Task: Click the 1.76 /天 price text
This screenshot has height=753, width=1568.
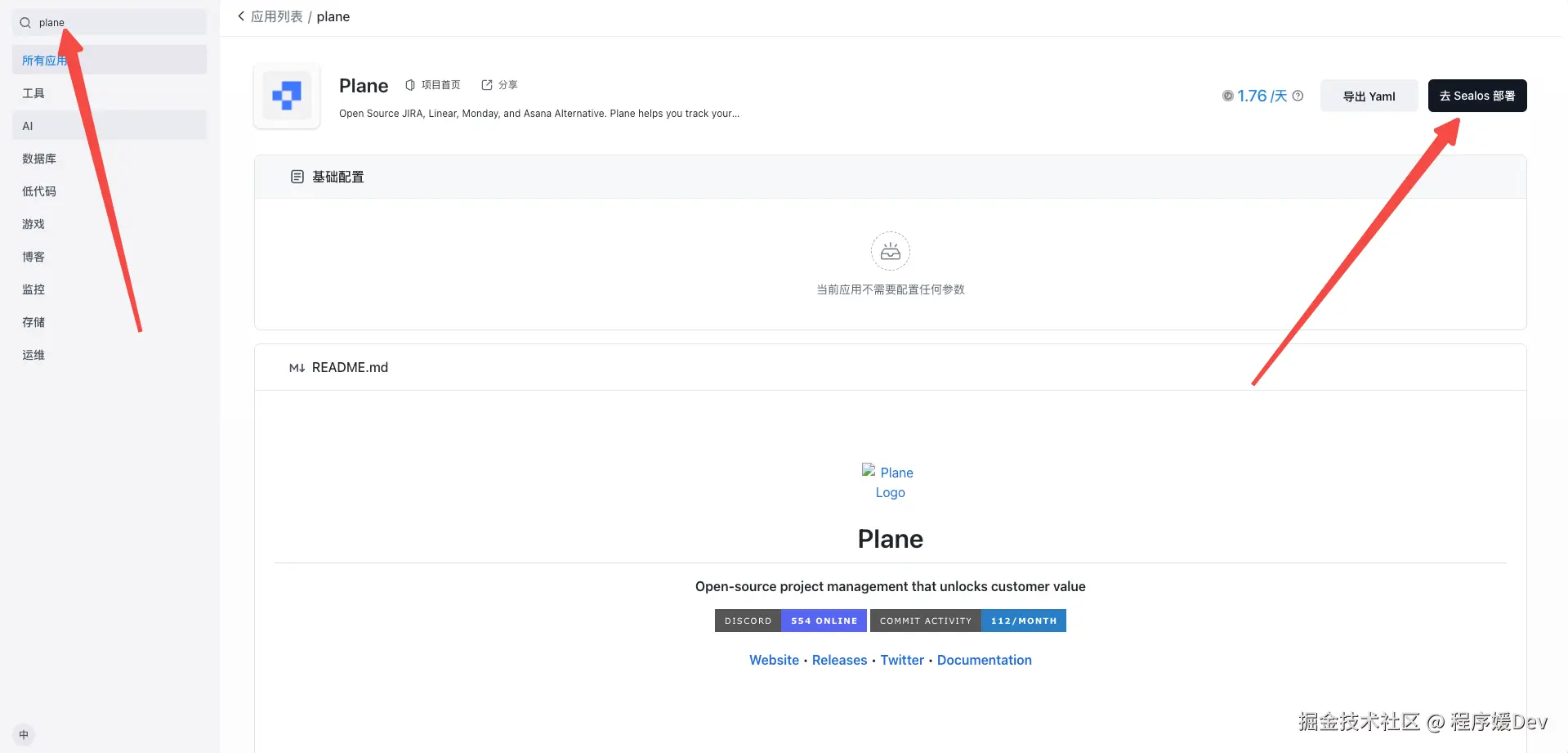Action: 1262,96
